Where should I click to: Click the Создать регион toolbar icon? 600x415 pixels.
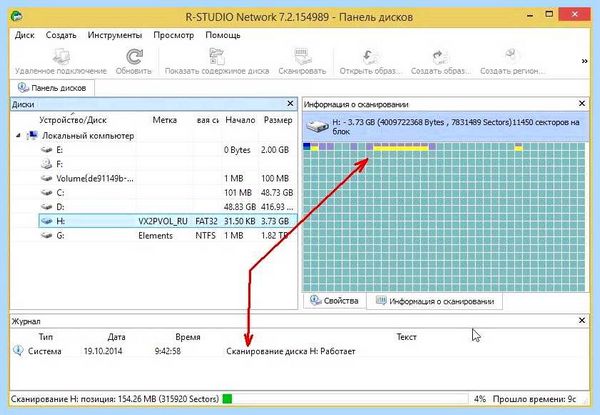point(512,57)
